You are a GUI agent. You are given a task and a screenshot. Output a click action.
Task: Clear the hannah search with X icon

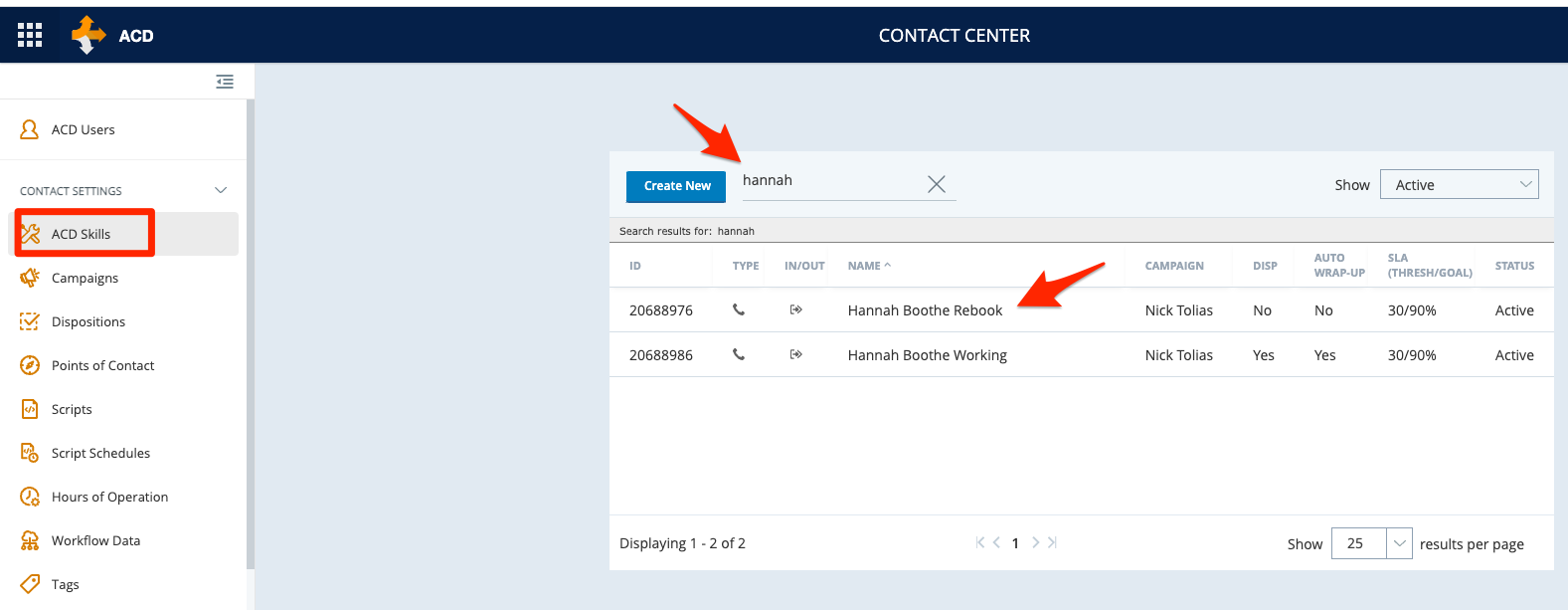click(x=936, y=184)
